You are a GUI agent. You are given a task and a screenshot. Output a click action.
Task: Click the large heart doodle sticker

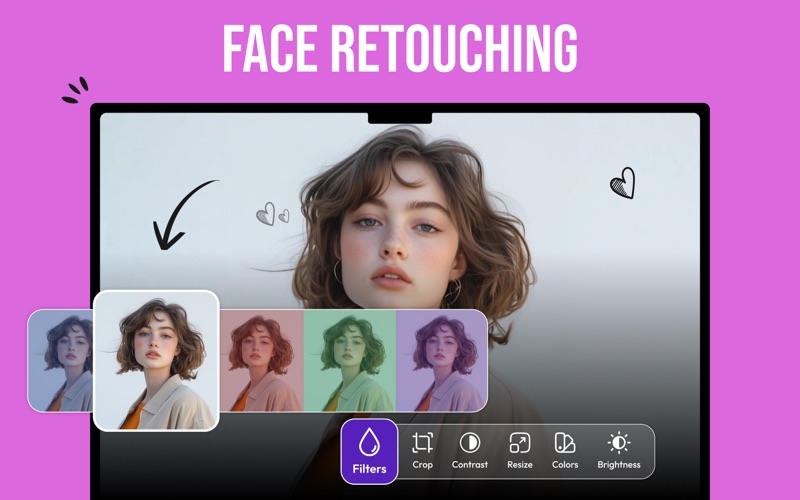[x=622, y=183]
